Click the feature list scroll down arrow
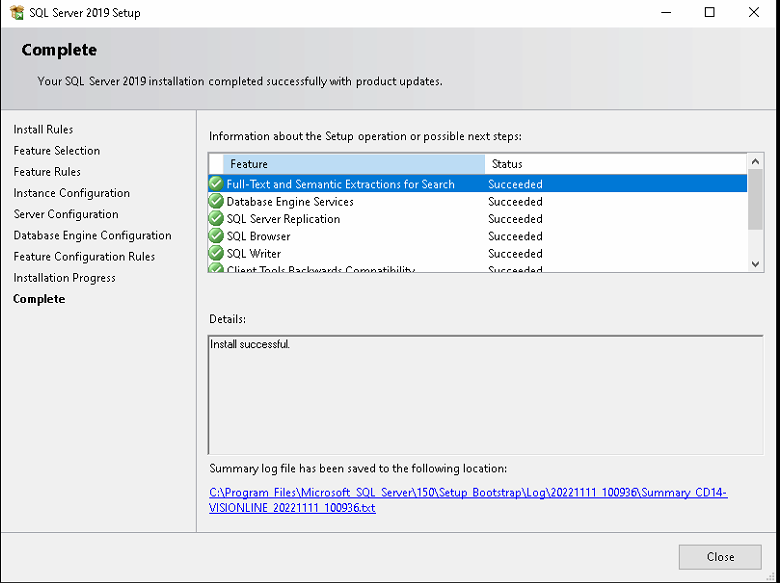780x583 pixels. coord(755,264)
